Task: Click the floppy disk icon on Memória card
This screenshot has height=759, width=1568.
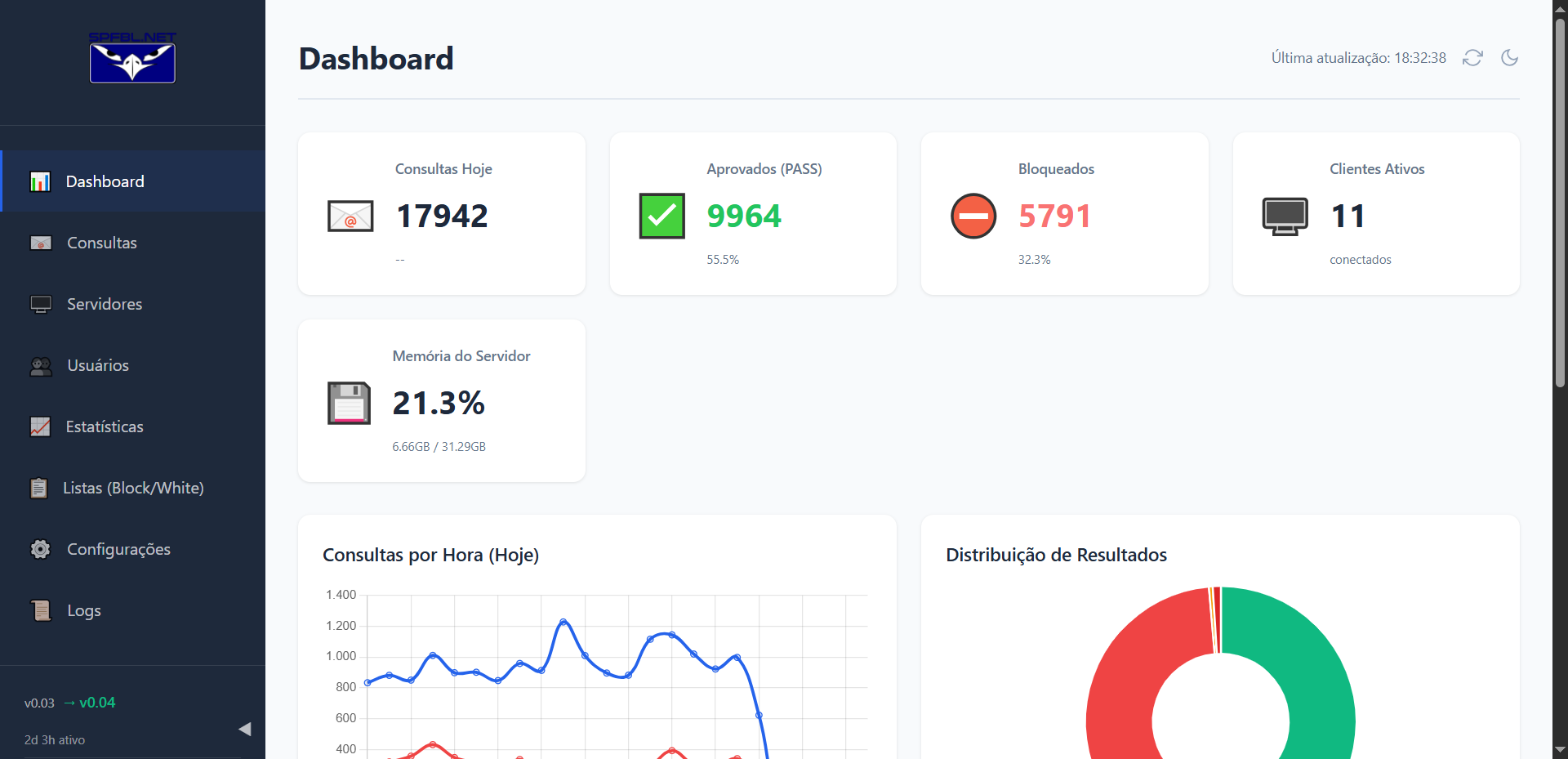Action: 350,403
